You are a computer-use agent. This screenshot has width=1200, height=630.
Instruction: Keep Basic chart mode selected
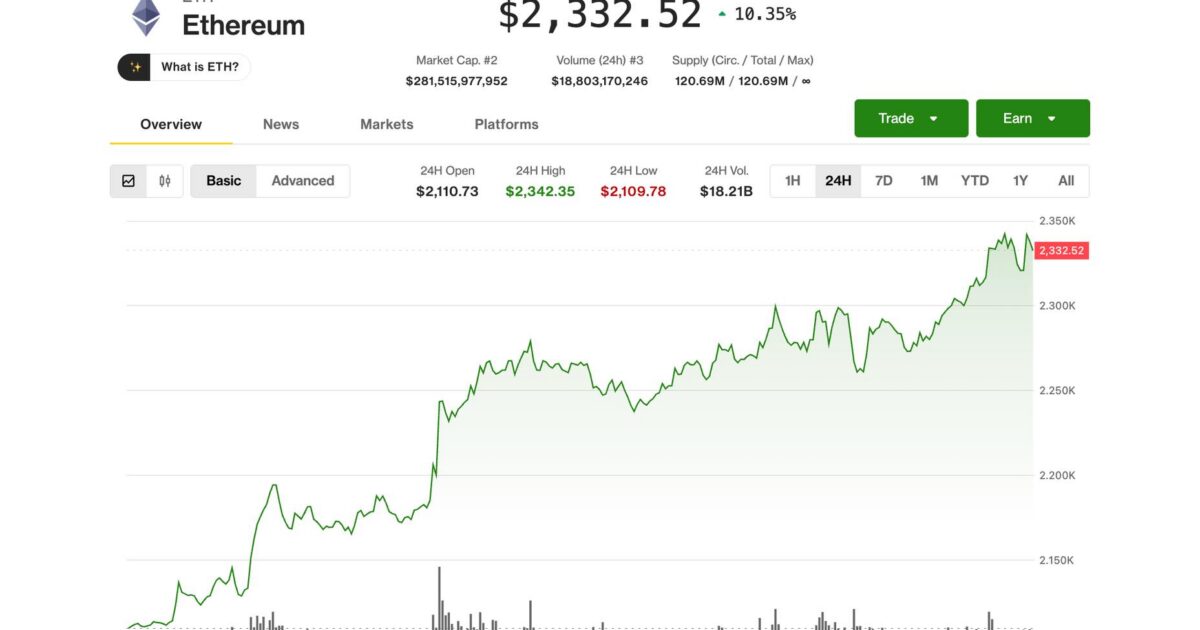click(x=223, y=181)
